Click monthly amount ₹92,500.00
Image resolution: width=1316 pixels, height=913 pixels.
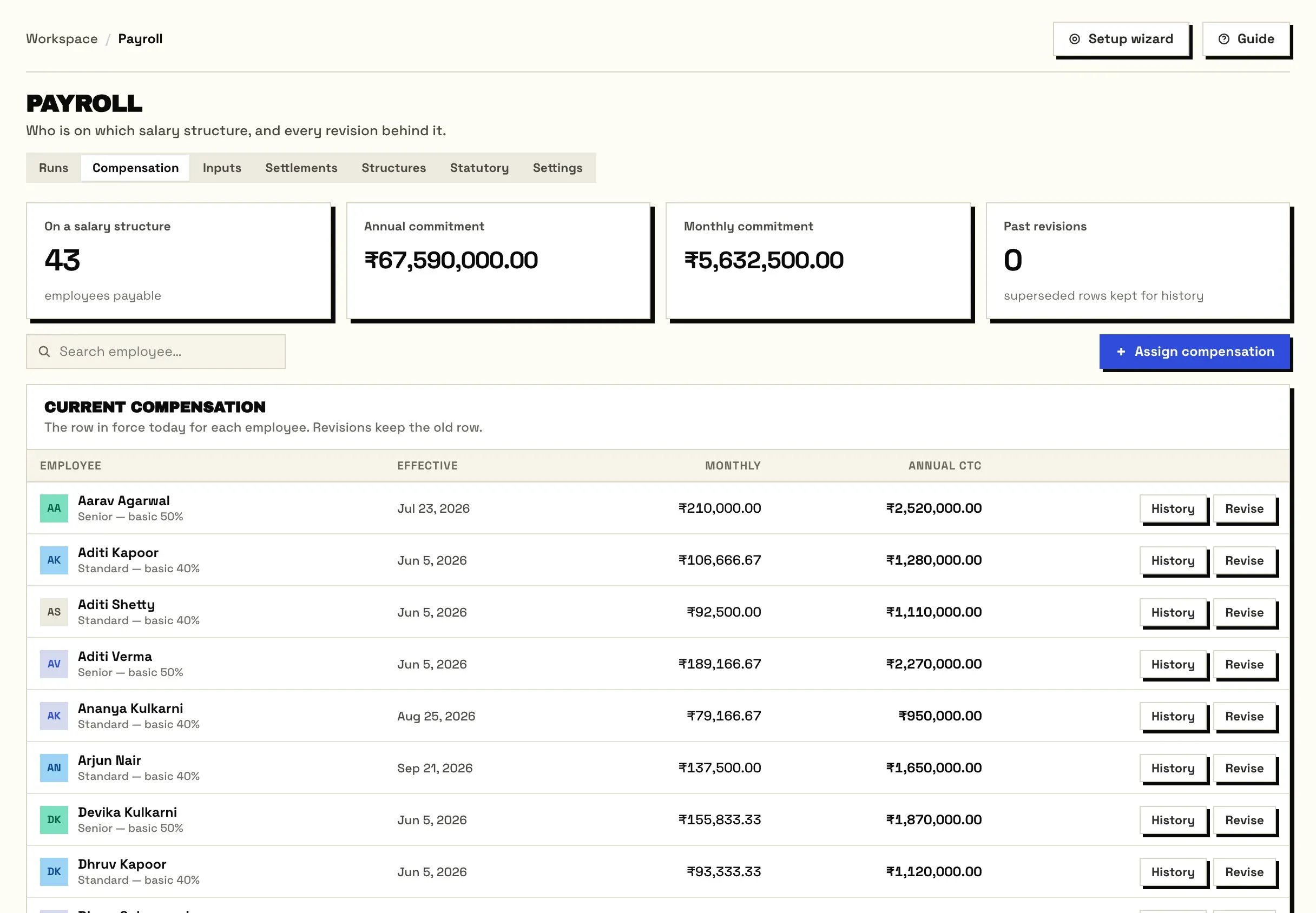(x=724, y=612)
